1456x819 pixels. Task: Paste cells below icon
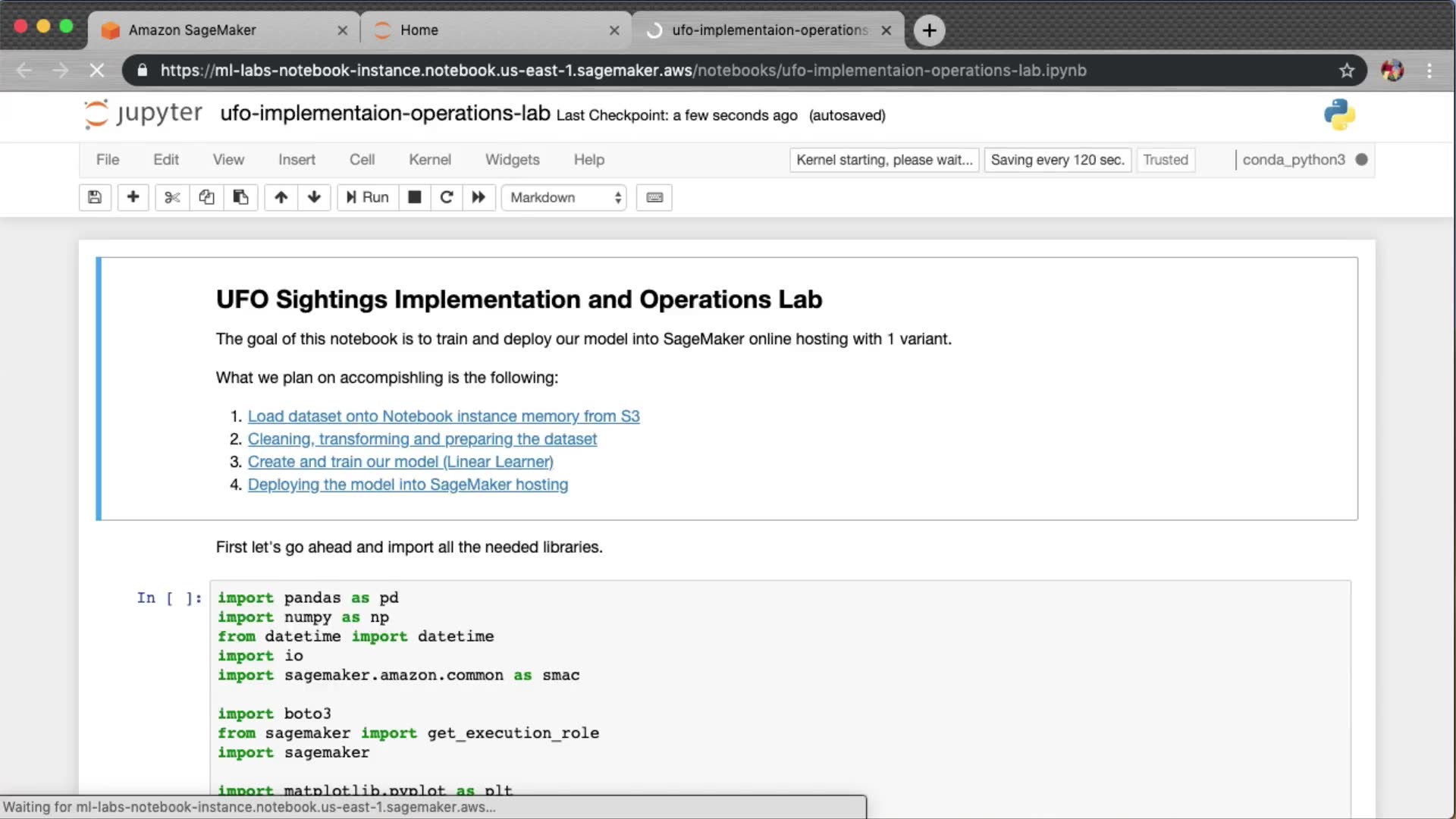(x=240, y=197)
